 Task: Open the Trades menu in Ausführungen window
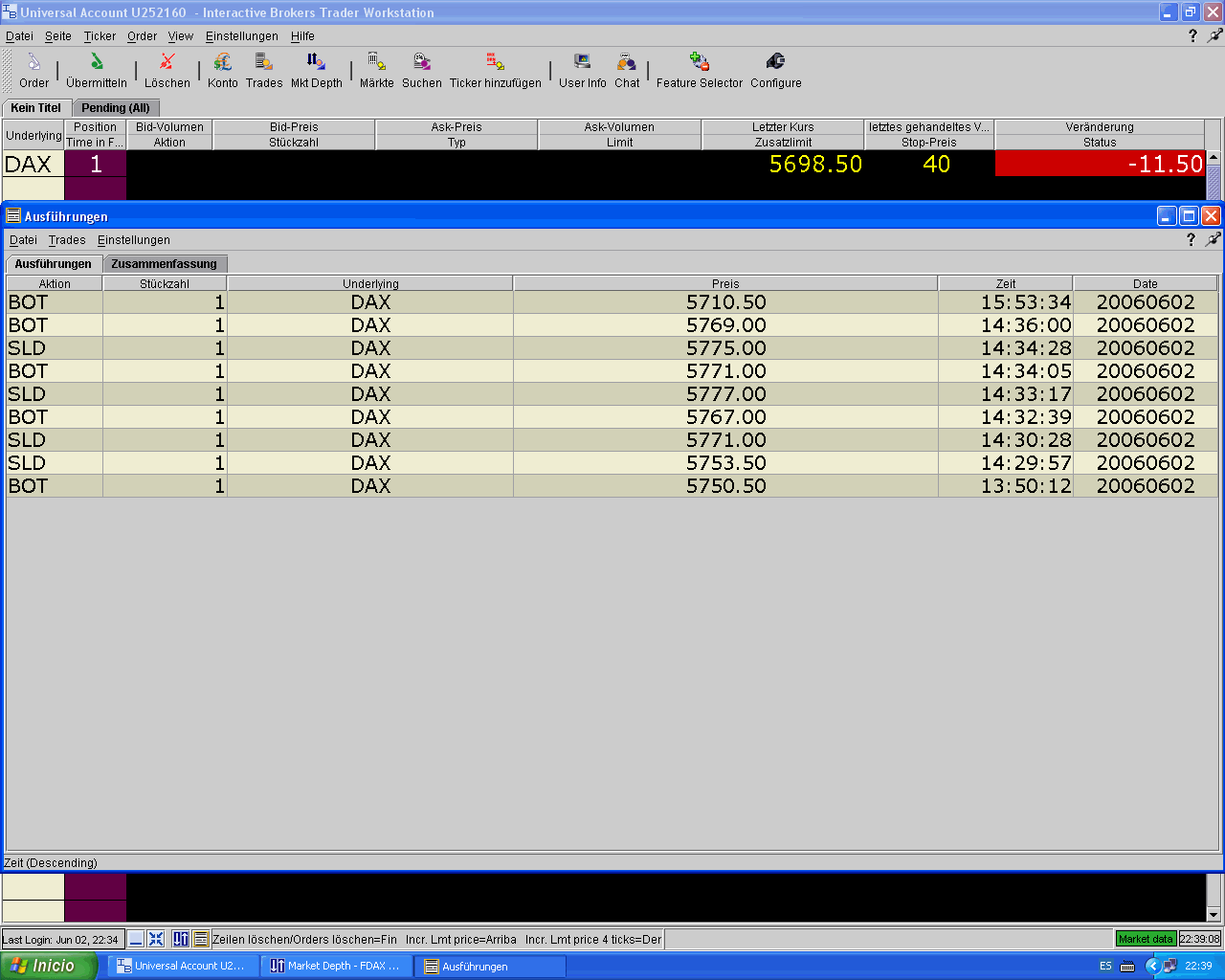(x=67, y=239)
